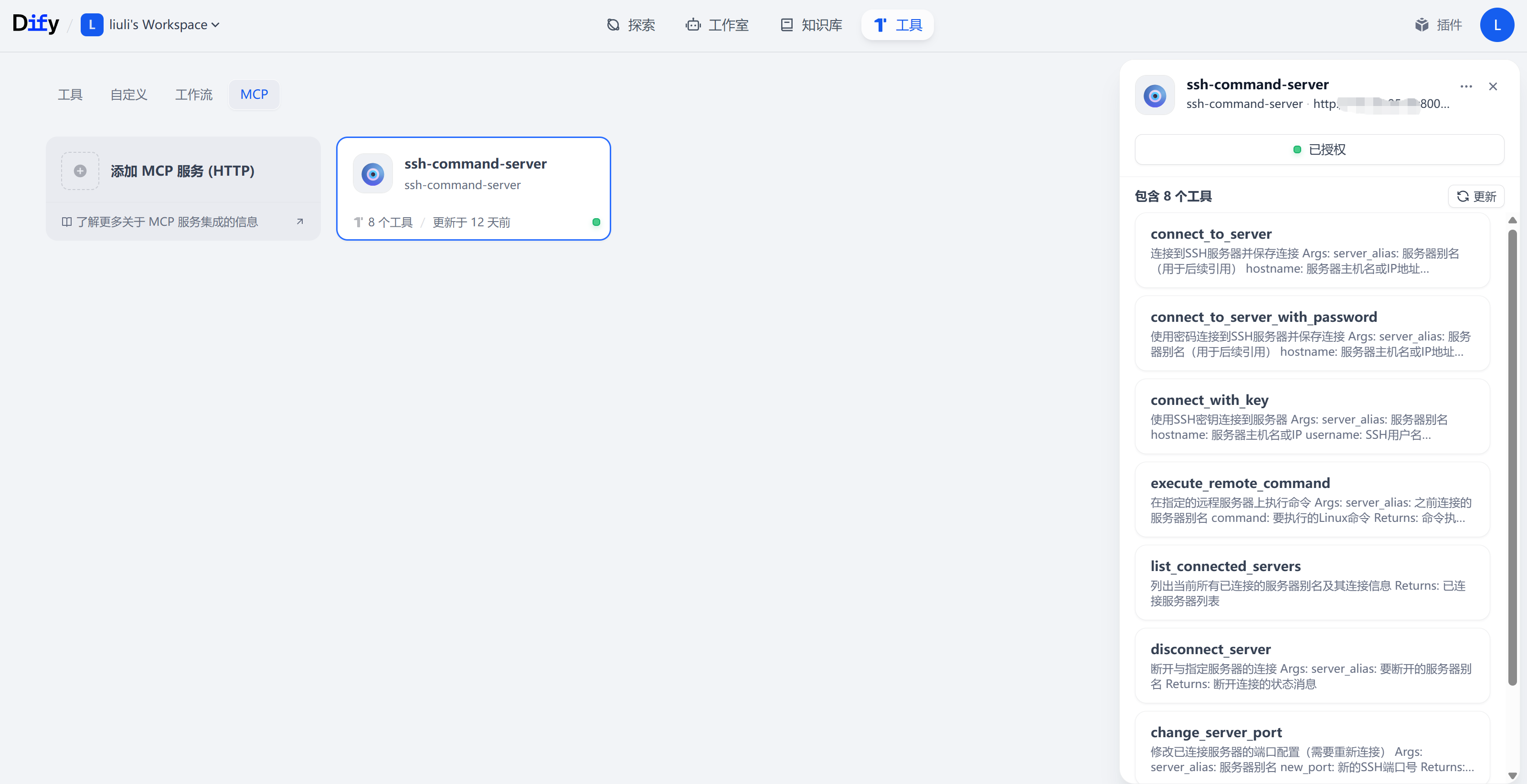Viewport: 1527px width, 784px height.
Task: Click the 更新 refresh button
Action: [1476, 196]
